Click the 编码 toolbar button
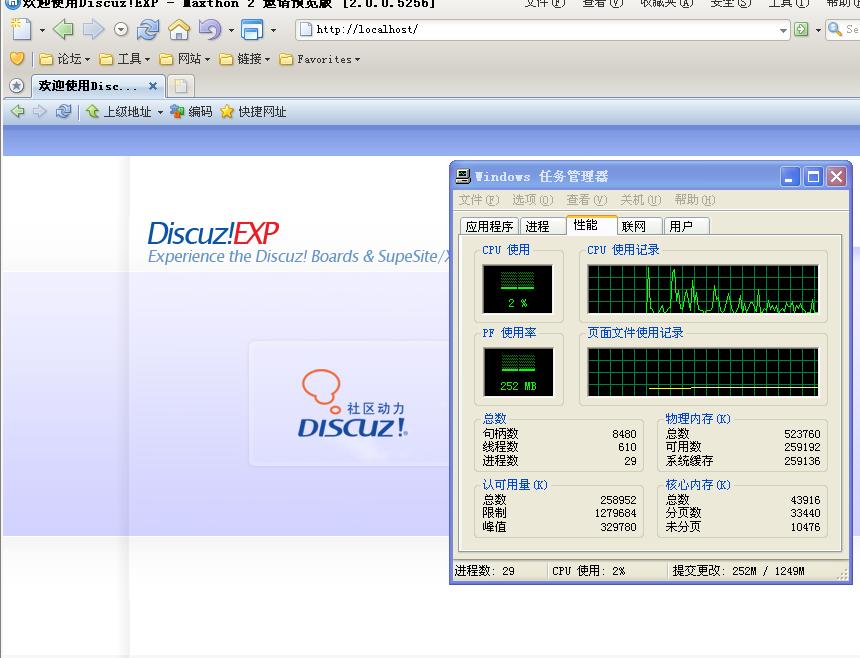The width and height of the screenshot is (860, 658). tap(191, 112)
